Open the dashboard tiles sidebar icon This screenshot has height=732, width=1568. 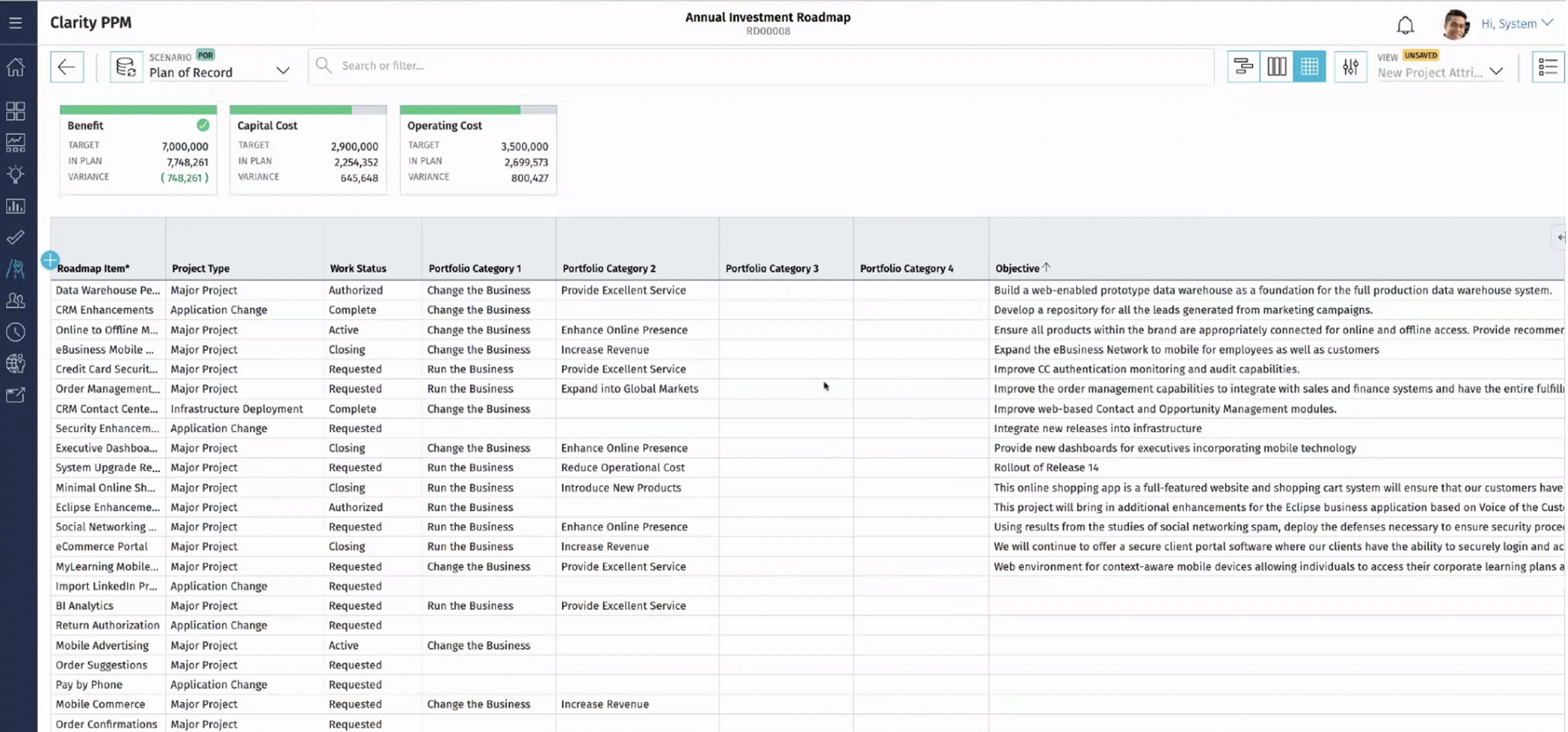click(x=16, y=111)
